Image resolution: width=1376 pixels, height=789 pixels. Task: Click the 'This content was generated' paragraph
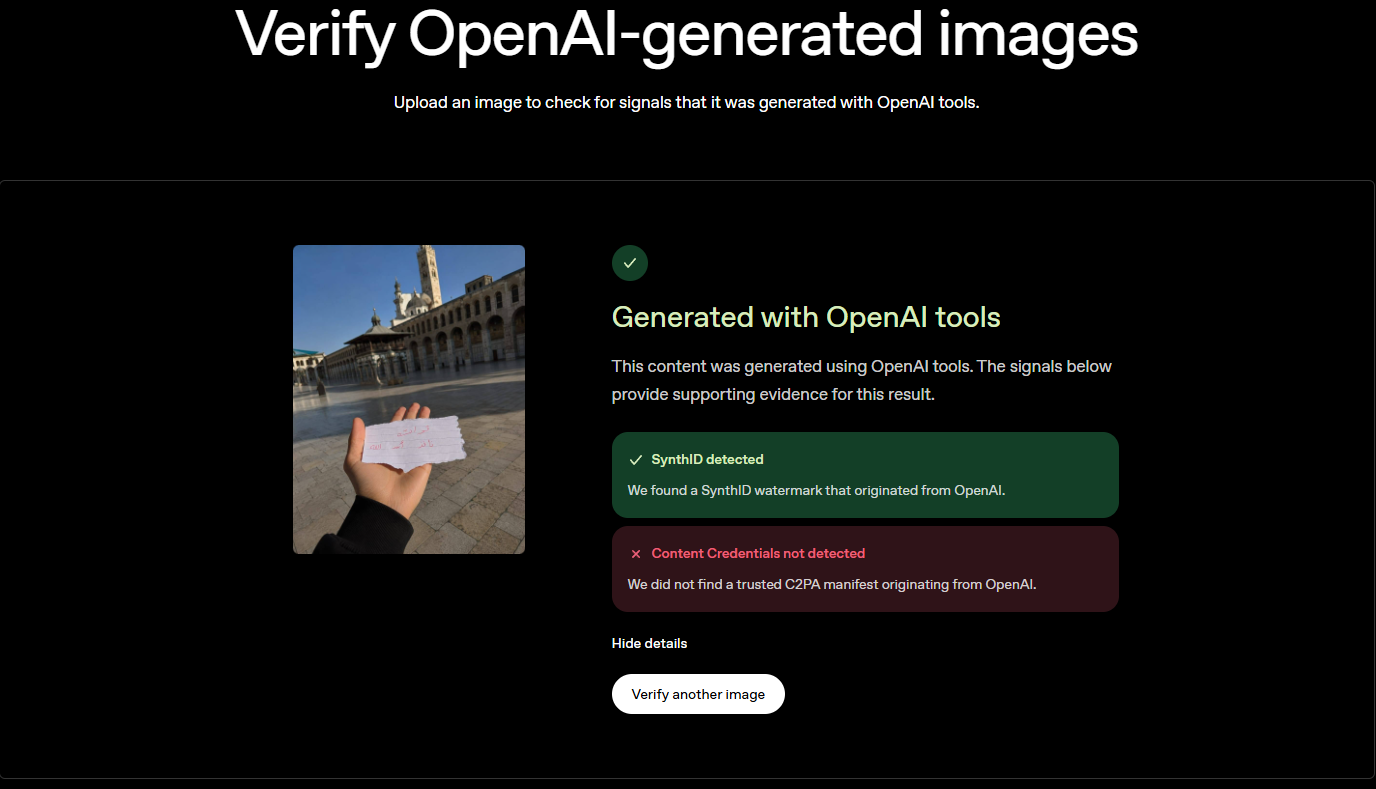point(862,380)
